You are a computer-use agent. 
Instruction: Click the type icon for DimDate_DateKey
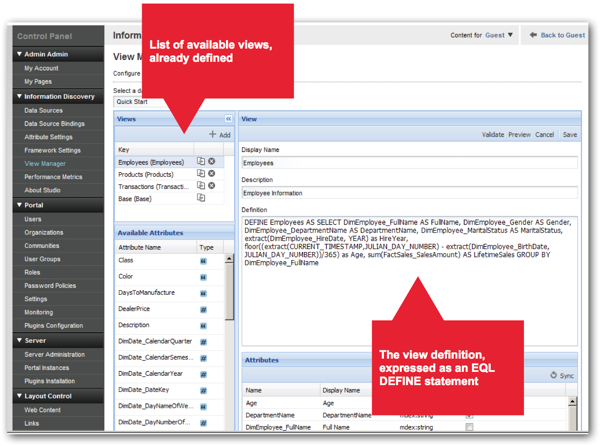pos(204,391)
